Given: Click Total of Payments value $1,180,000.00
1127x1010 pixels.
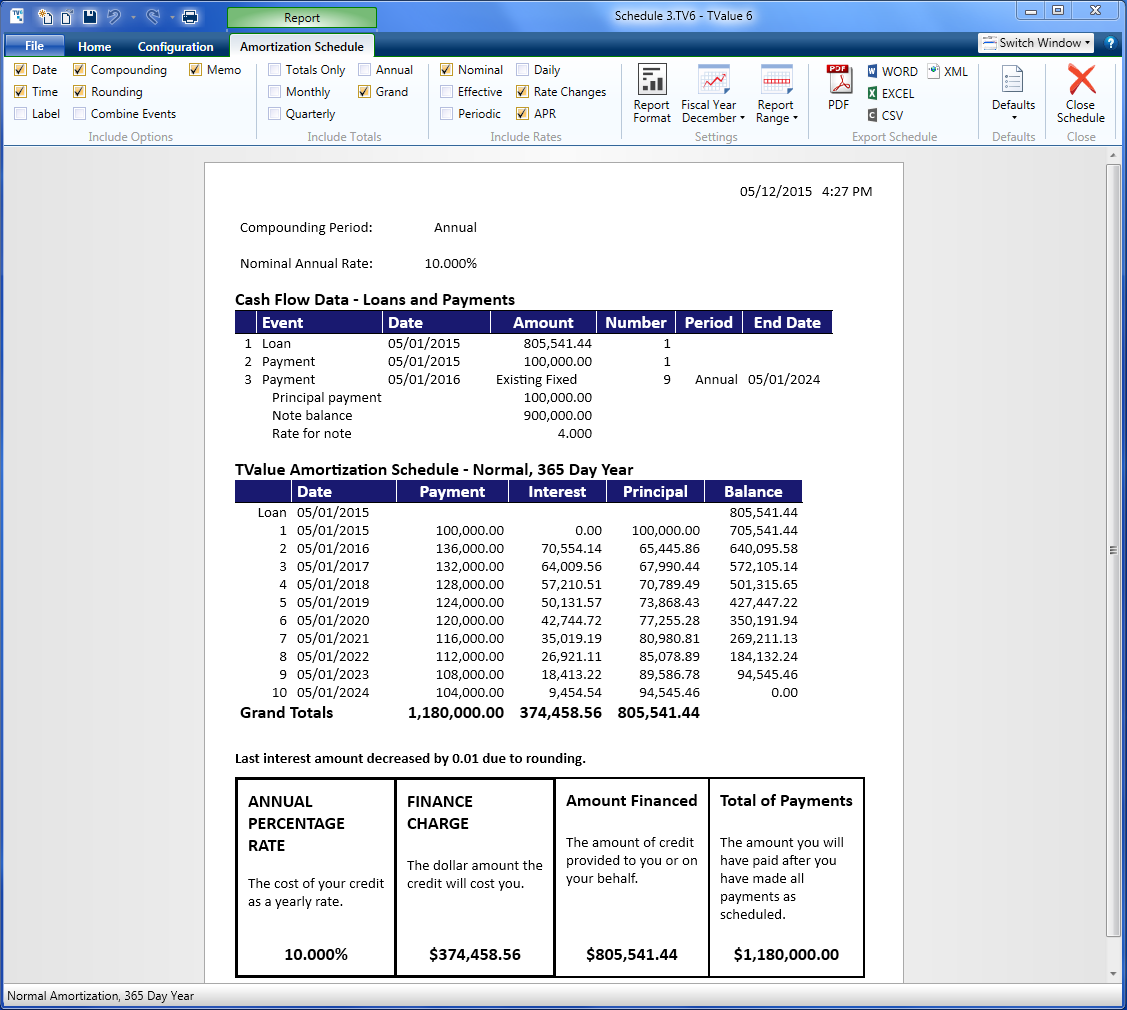Looking at the screenshot, I should point(786,955).
